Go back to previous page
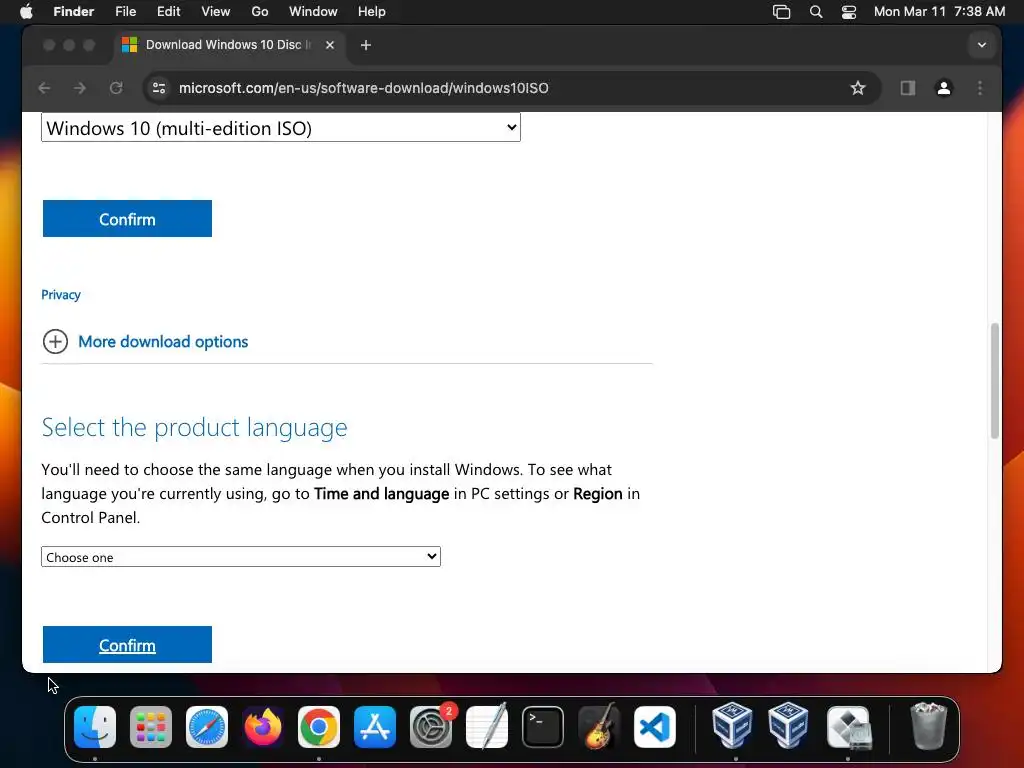The height and width of the screenshot is (768, 1024). [x=44, y=88]
